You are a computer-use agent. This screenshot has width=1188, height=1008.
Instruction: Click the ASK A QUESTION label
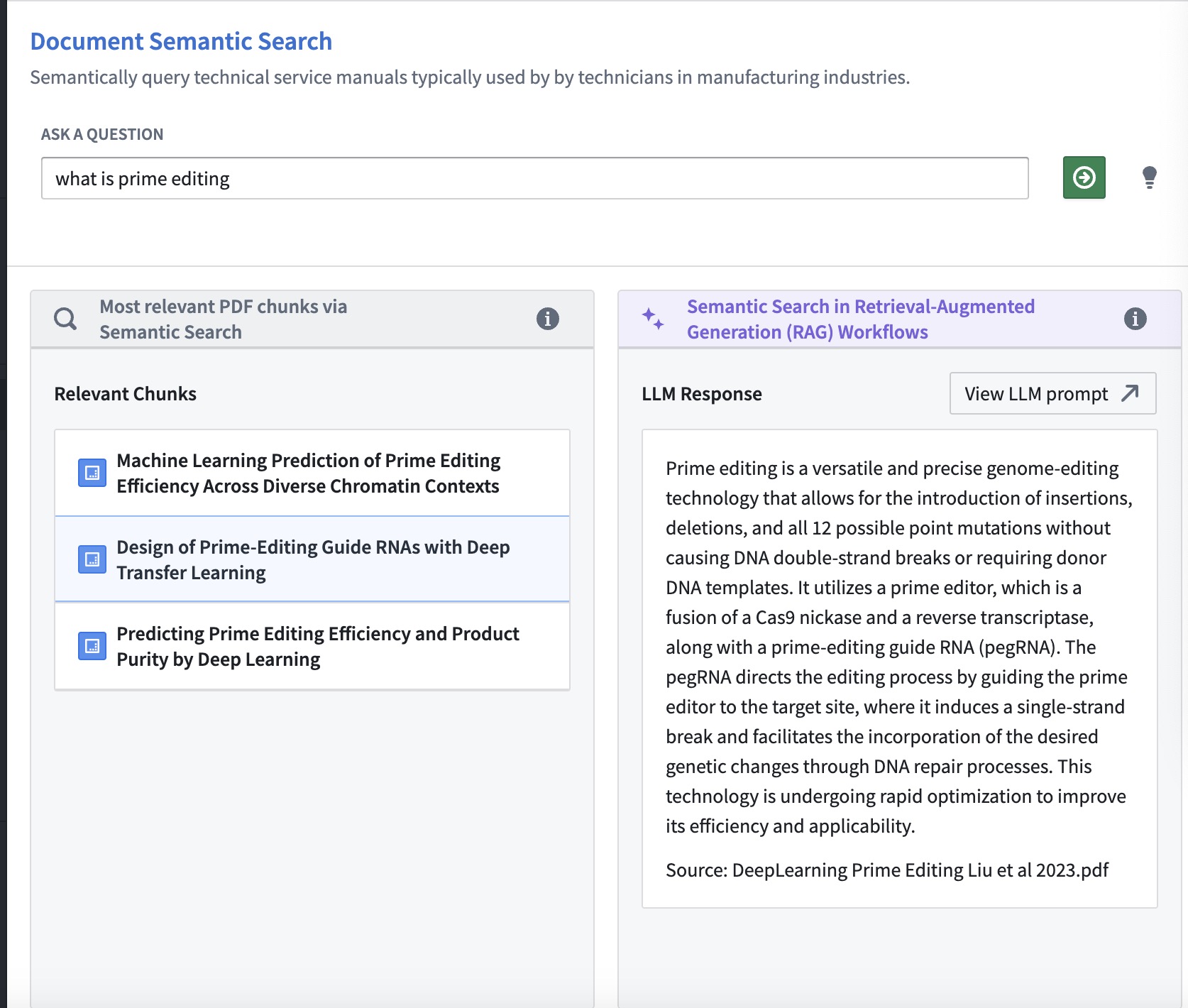point(102,134)
